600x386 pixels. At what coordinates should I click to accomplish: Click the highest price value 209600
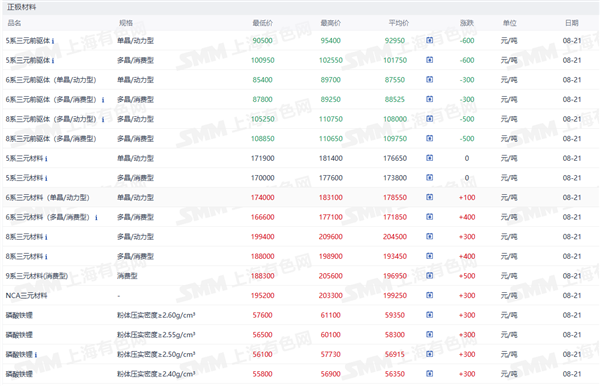(x=331, y=236)
